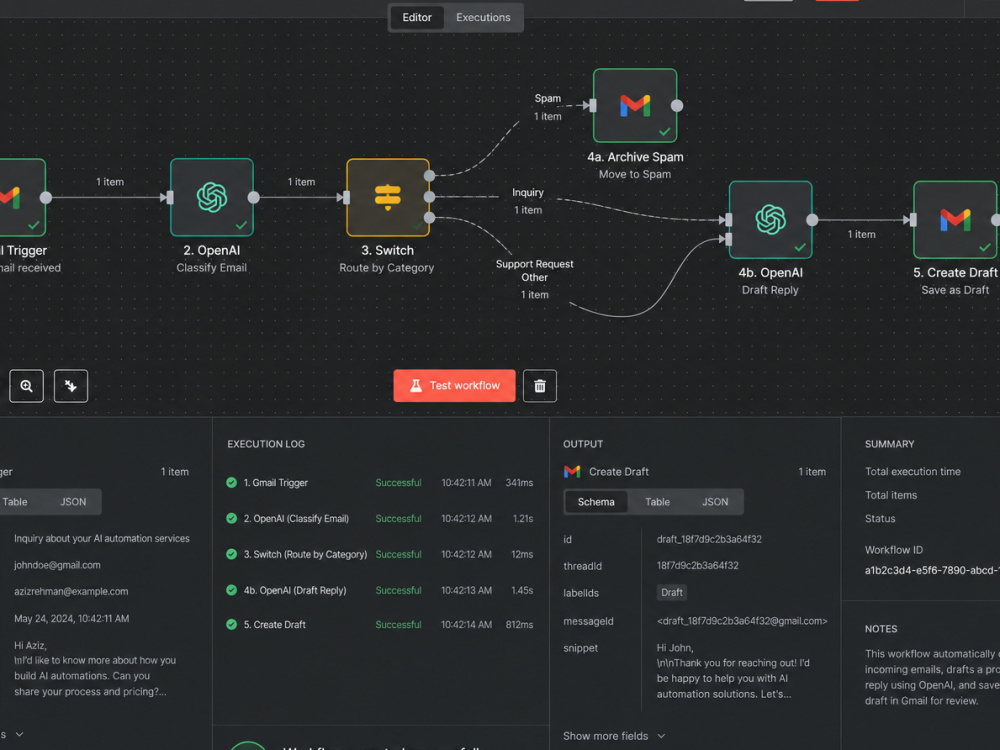Click the azizrehman@example.com recipient value
Image resolution: width=1000 pixels, height=750 pixels.
pyautogui.click(x=71, y=592)
